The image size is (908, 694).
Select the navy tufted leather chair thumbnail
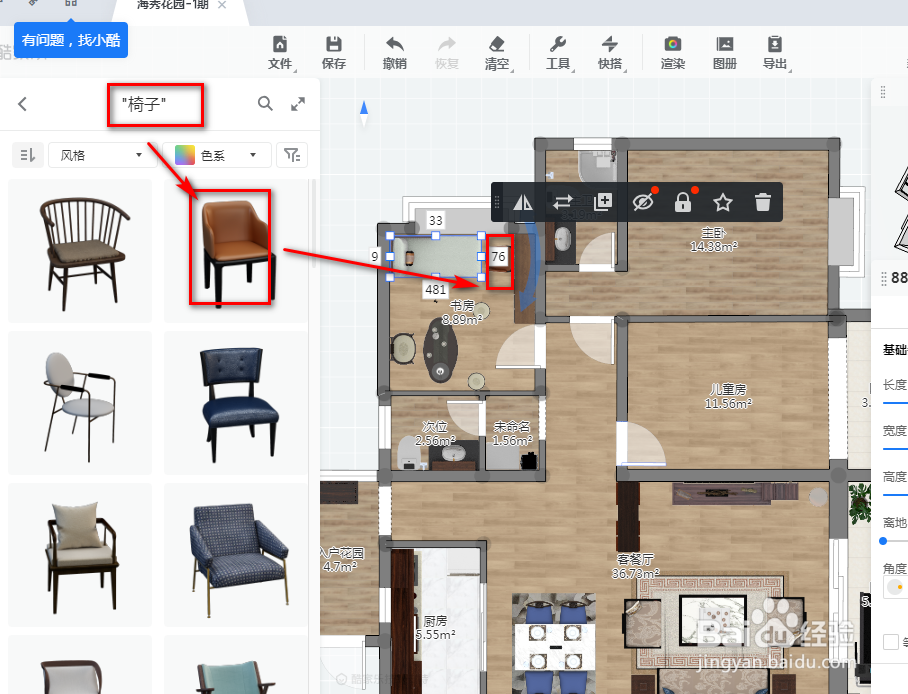[236, 403]
